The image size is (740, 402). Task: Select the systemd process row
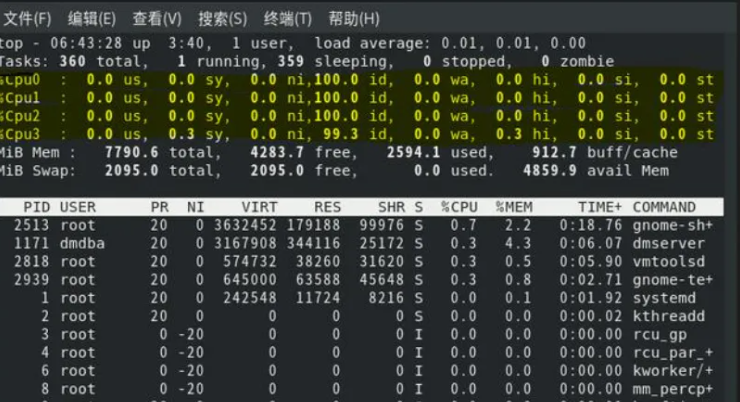(362, 298)
